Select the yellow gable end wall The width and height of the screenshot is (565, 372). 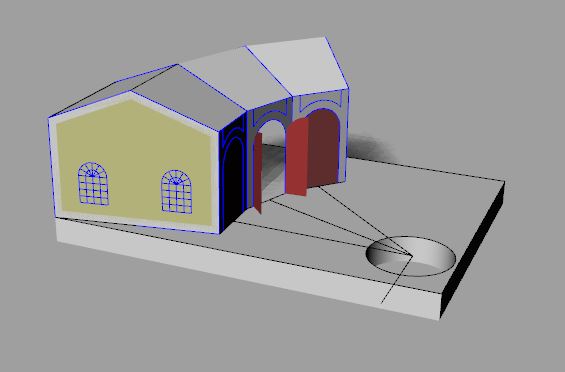(x=133, y=159)
